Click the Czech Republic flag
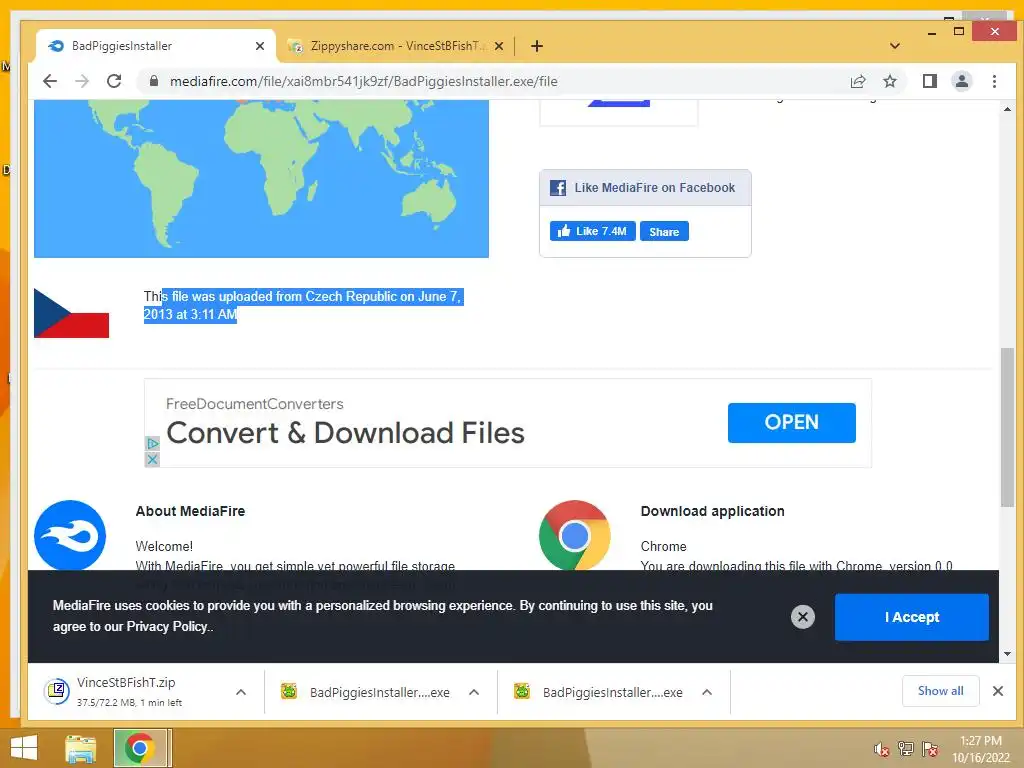1024x768 pixels. coord(71,313)
